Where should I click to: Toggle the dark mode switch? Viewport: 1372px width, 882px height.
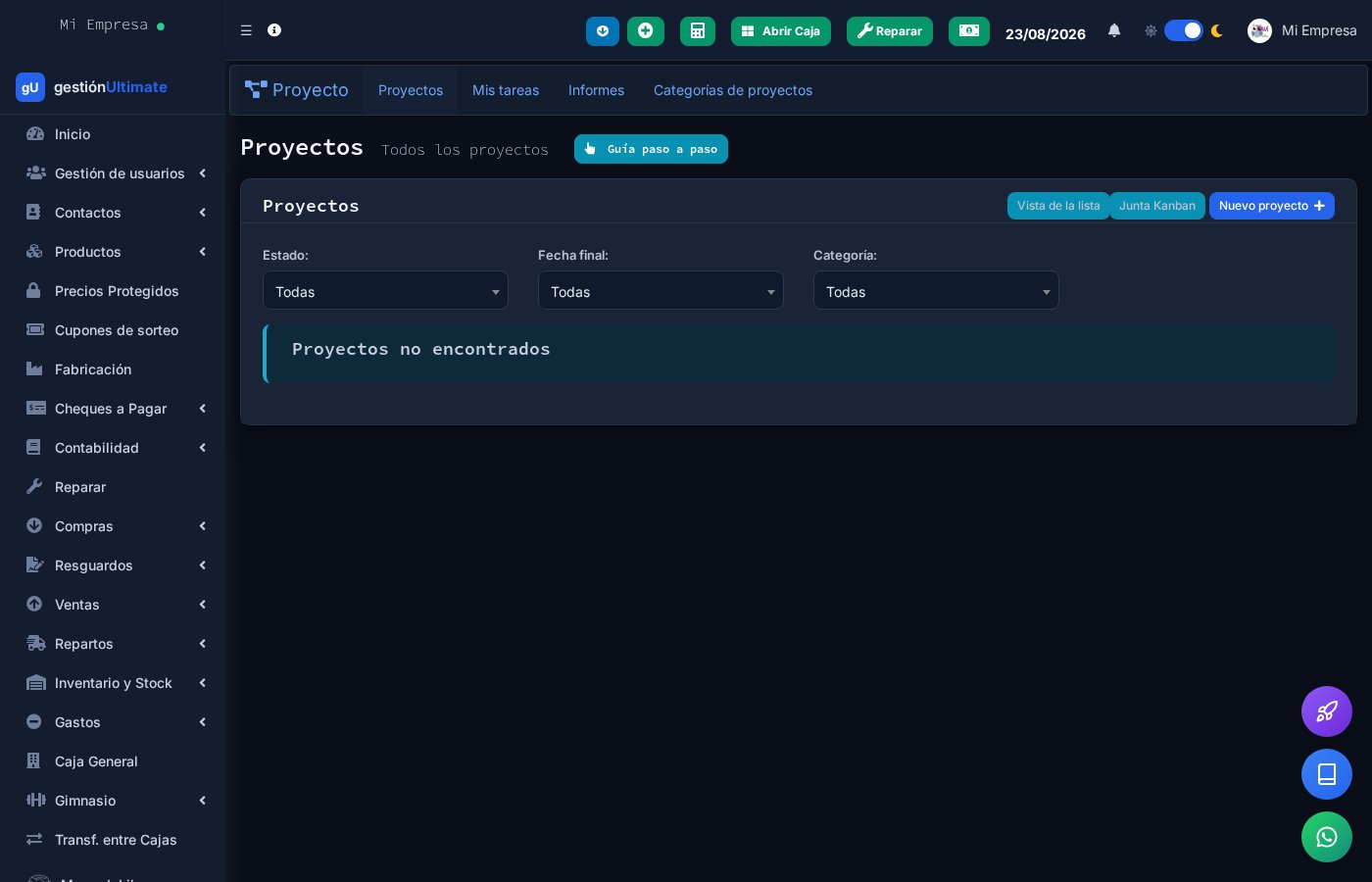click(1184, 30)
